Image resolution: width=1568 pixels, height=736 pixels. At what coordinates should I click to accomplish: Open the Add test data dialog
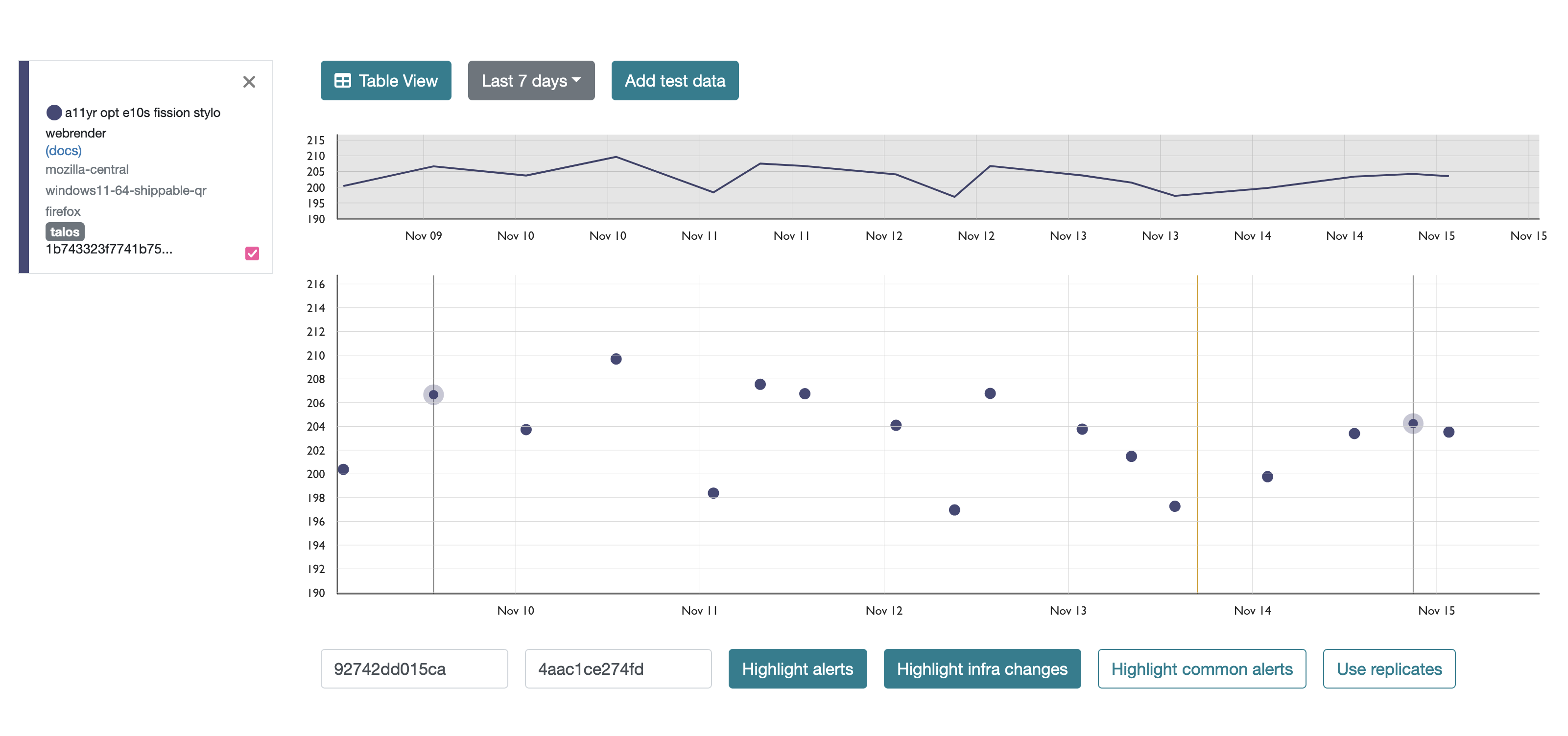[x=674, y=80]
